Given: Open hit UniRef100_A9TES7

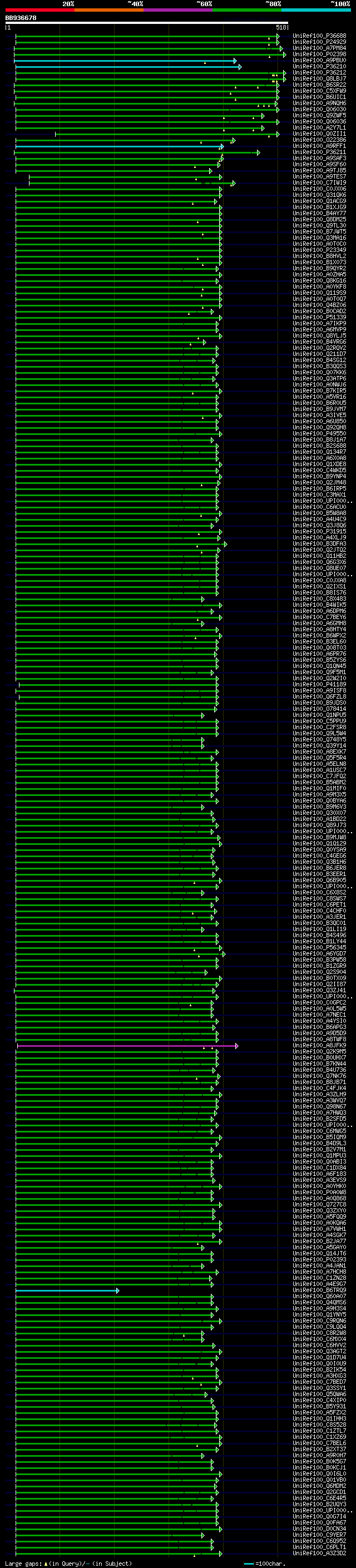Looking at the screenshot, I should 319,176.
